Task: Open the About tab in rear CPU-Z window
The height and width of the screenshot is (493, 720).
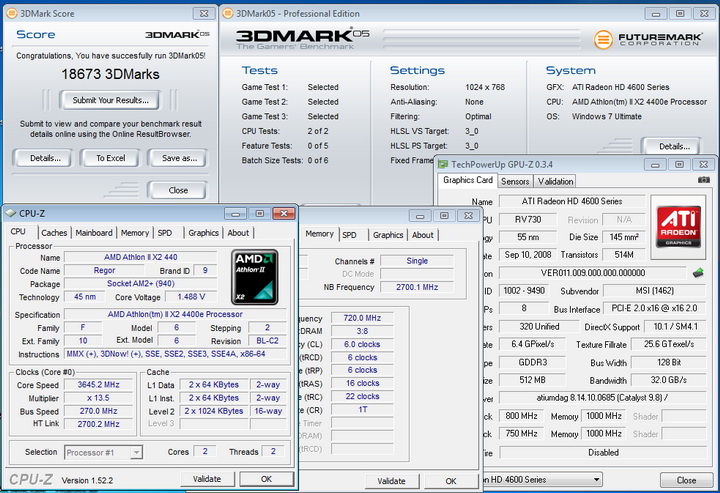Action: [422, 235]
